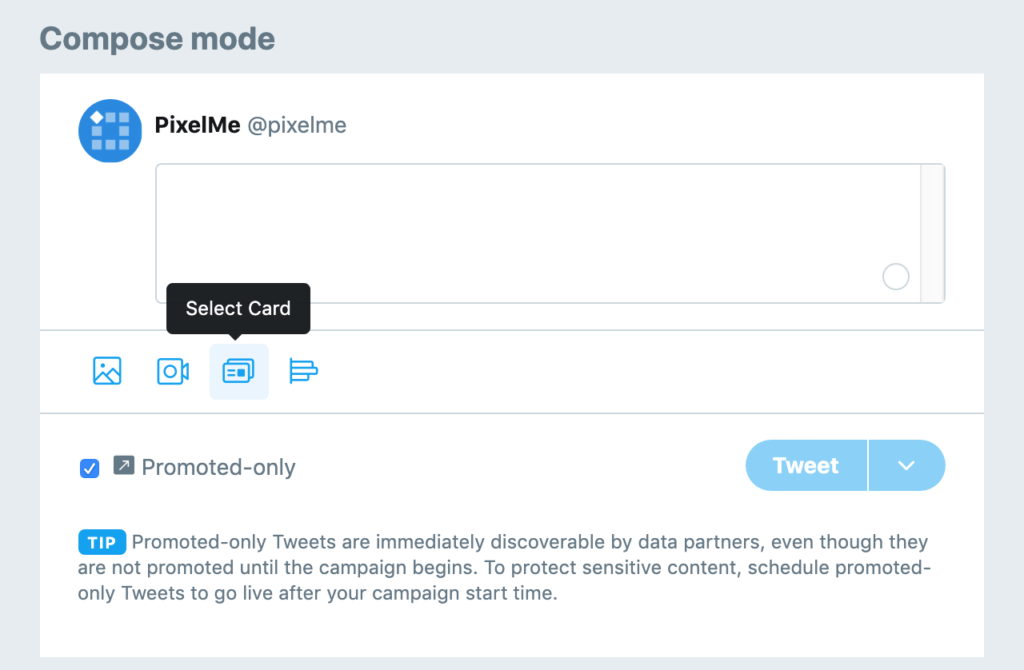
Task: Click the add photo icon
Action: point(107,371)
